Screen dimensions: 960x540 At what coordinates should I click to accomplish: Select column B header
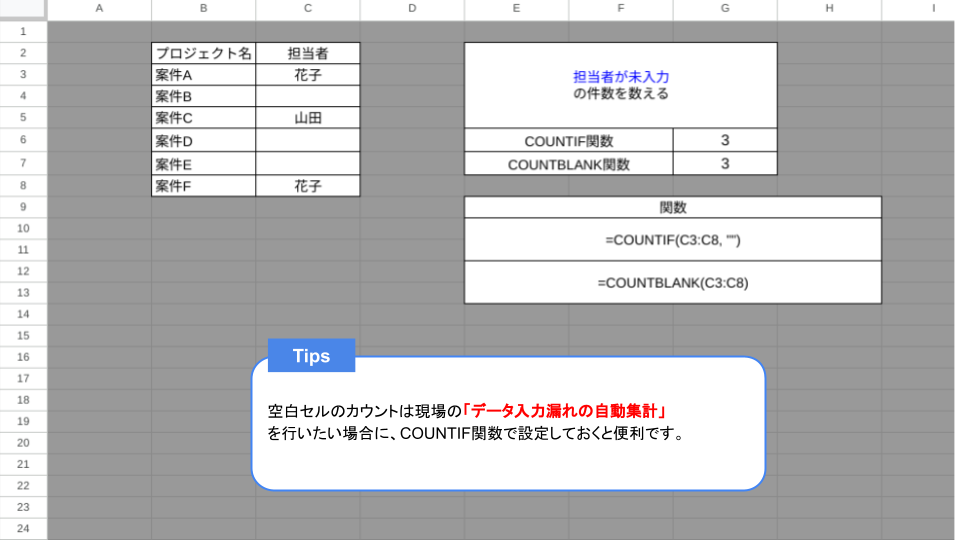click(x=203, y=9)
